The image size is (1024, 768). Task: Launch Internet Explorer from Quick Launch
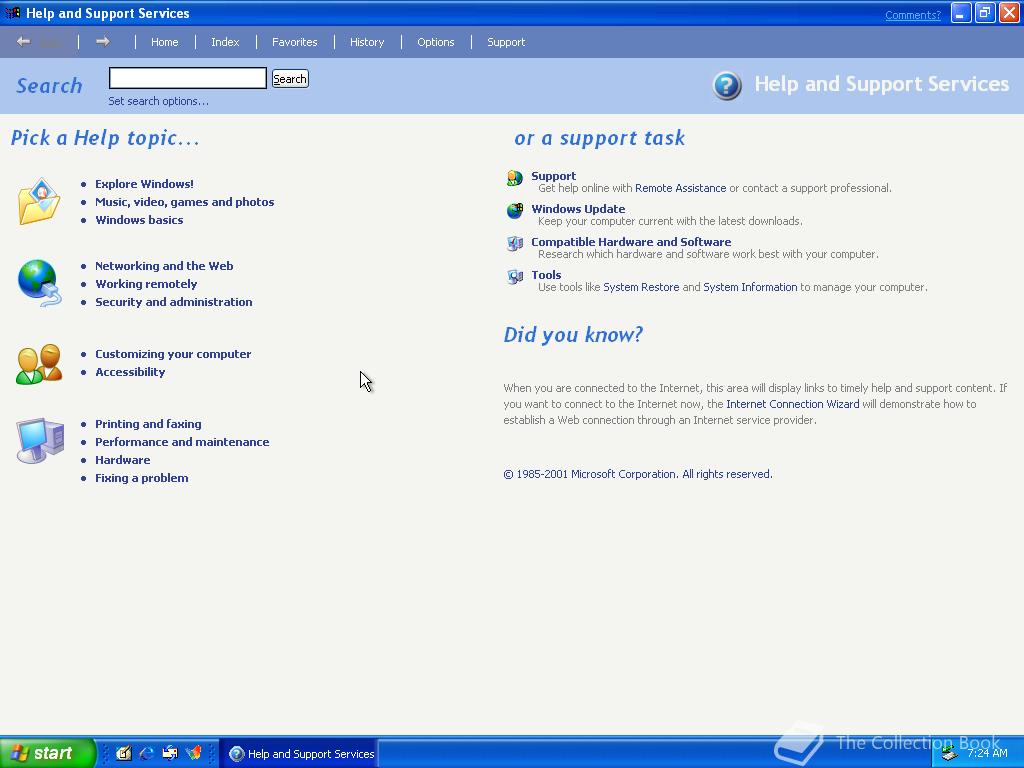pyautogui.click(x=146, y=754)
